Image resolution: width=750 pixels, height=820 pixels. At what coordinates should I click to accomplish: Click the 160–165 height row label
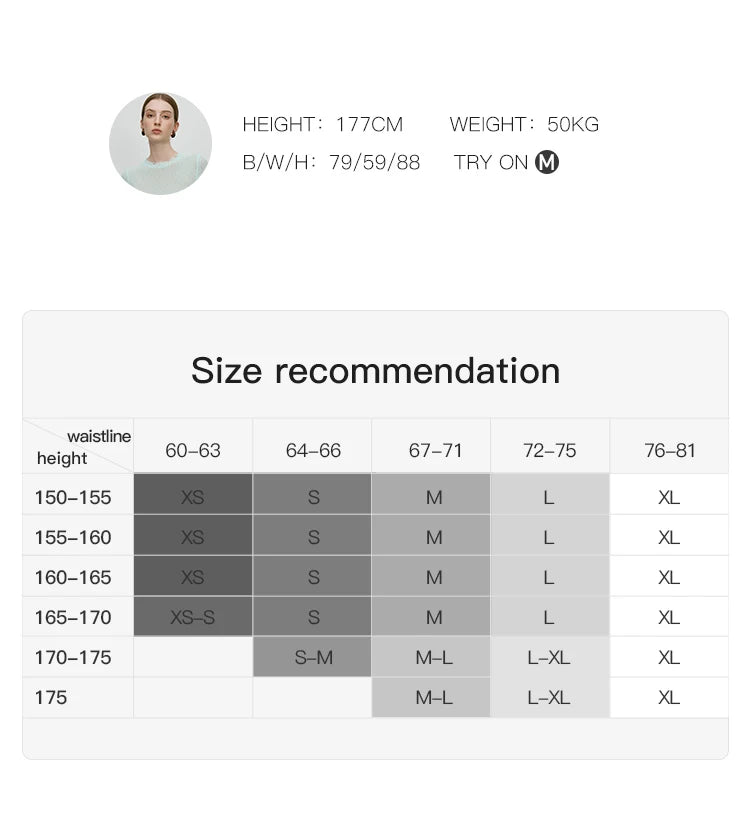73,577
